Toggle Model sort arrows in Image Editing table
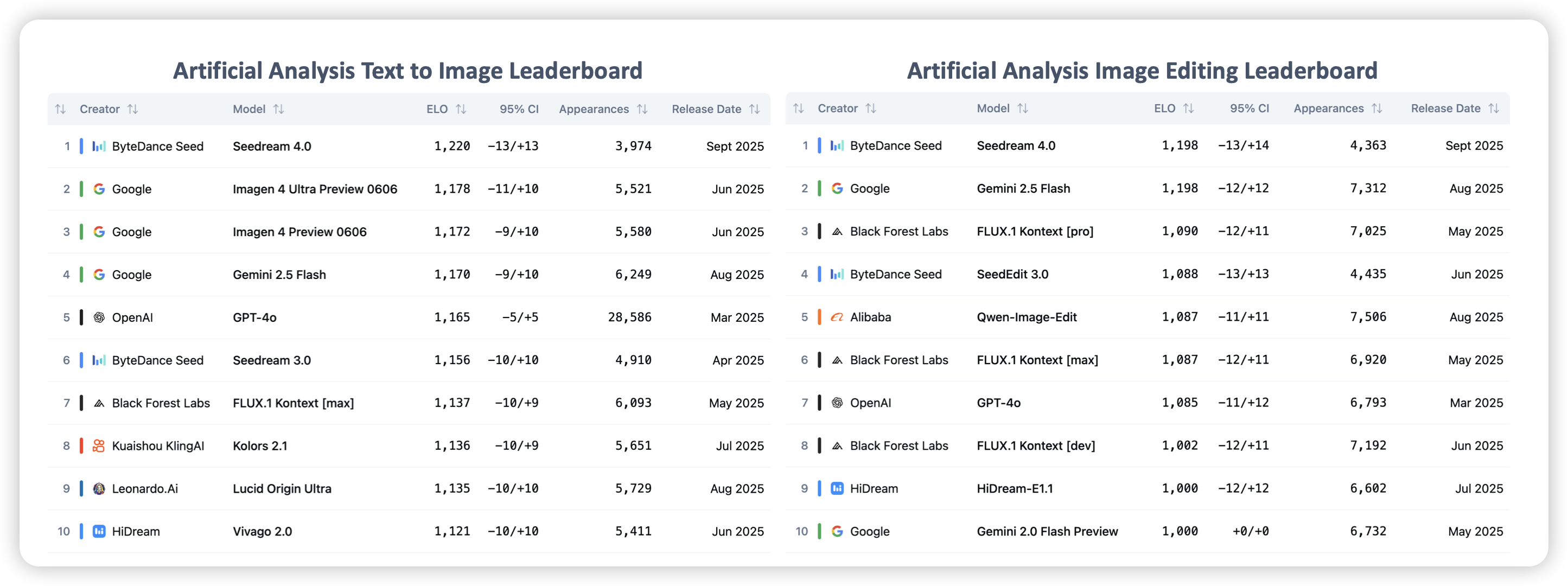The height and width of the screenshot is (586, 1568). point(1023,109)
